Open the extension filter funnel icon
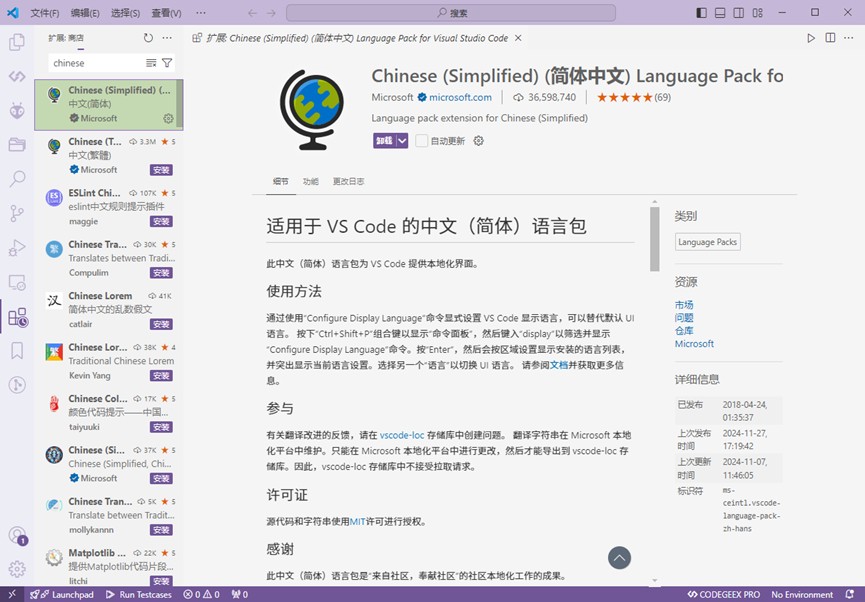 coord(167,63)
